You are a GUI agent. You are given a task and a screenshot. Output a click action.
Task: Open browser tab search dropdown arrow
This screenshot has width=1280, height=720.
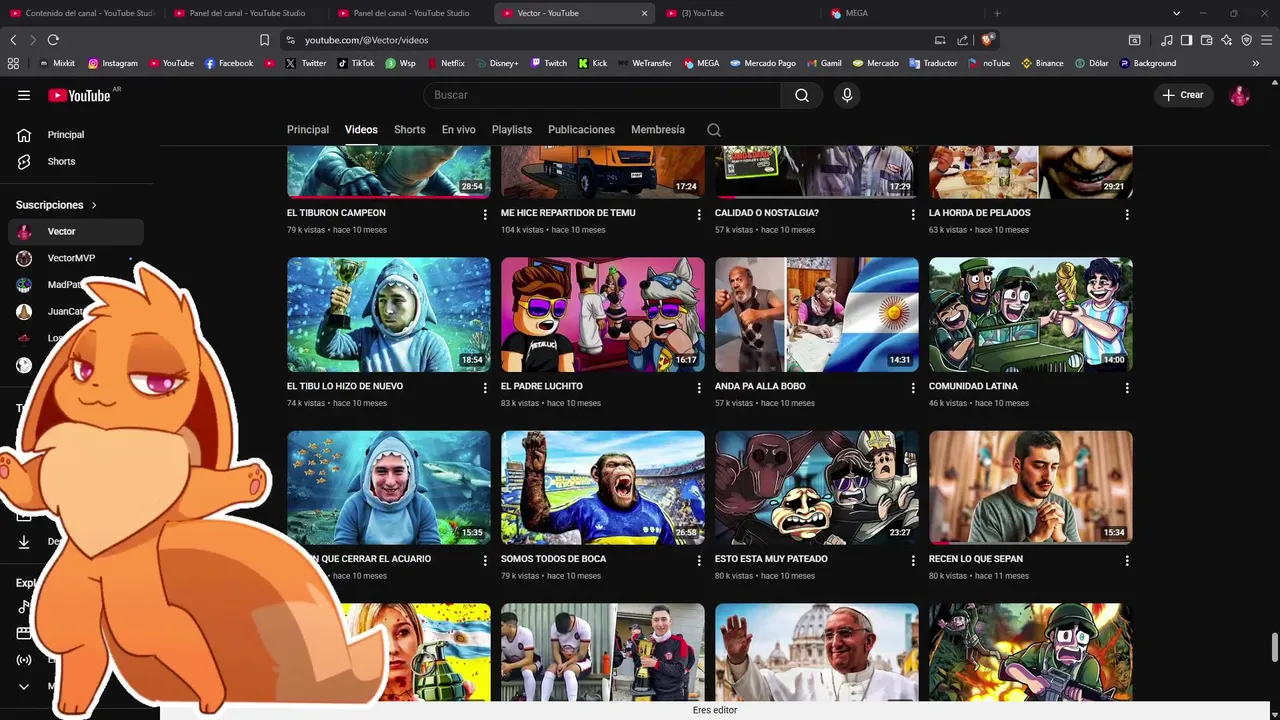click(1176, 13)
